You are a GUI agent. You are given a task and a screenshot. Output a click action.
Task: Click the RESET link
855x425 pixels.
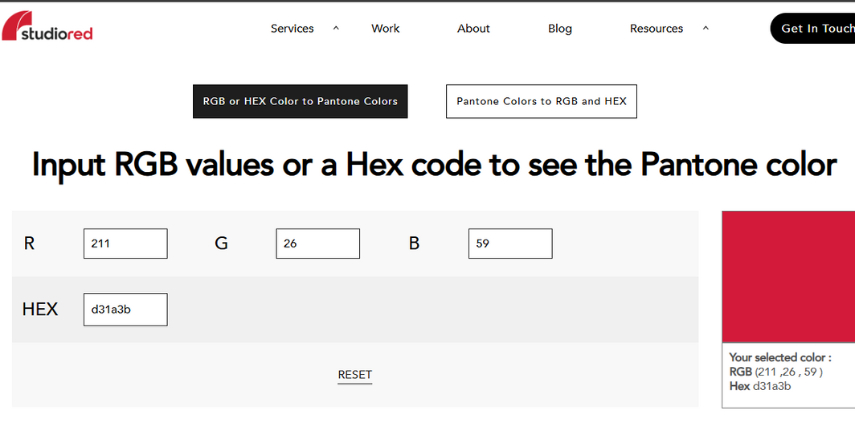(355, 375)
